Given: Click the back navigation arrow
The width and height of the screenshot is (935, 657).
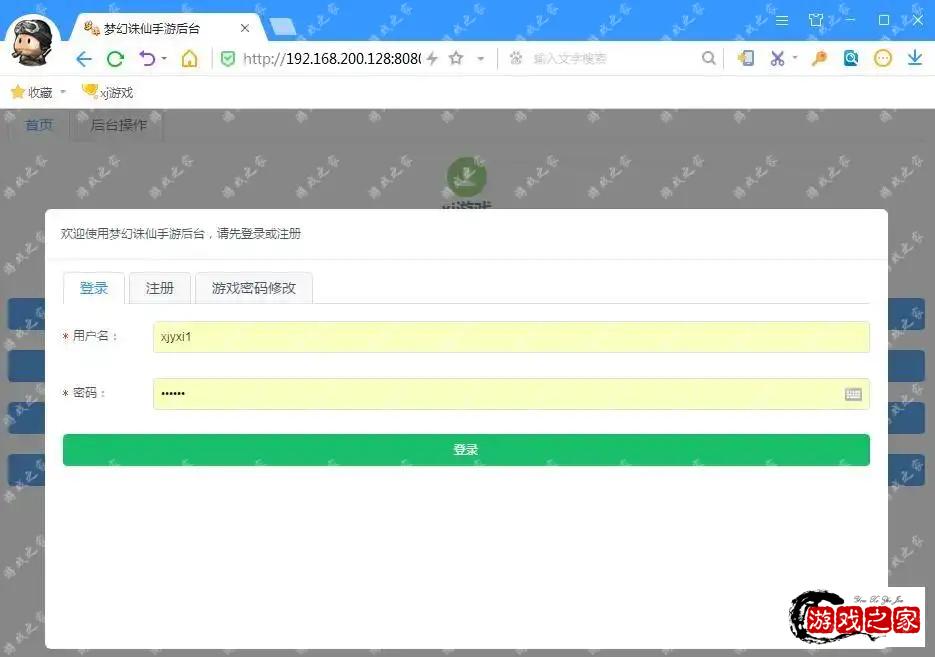Looking at the screenshot, I should pyautogui.click(x=84, y=58).
